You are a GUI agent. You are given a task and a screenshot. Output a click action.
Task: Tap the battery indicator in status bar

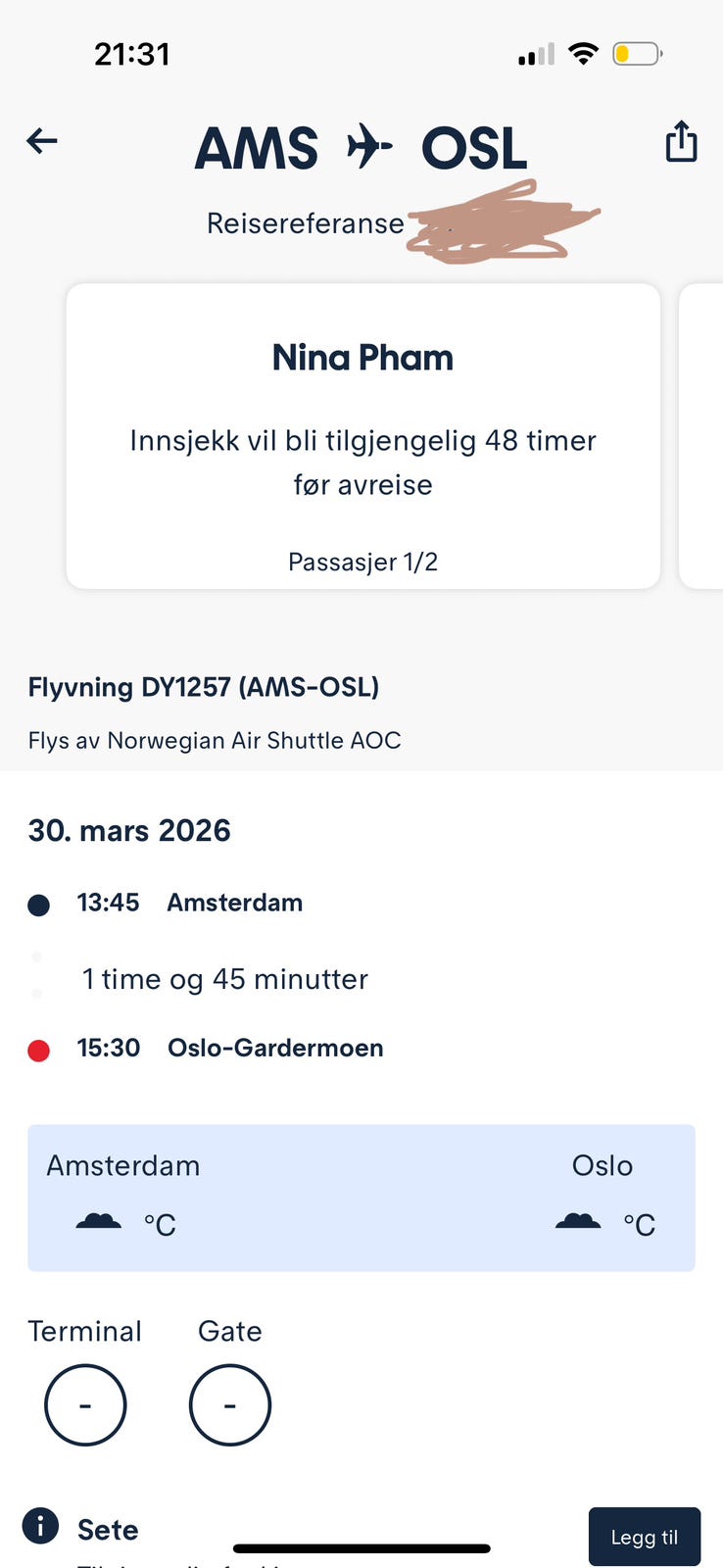click(x=637, y=54)
